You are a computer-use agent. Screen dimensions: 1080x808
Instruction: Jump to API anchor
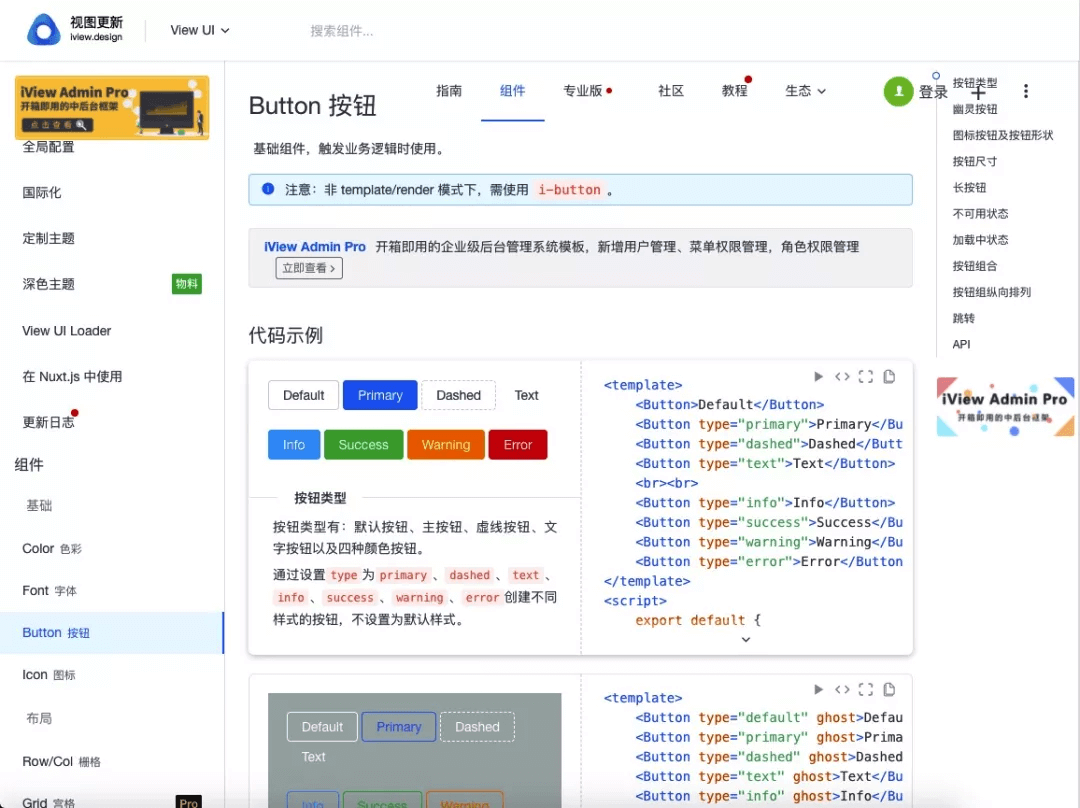click(x=961, y=344)
